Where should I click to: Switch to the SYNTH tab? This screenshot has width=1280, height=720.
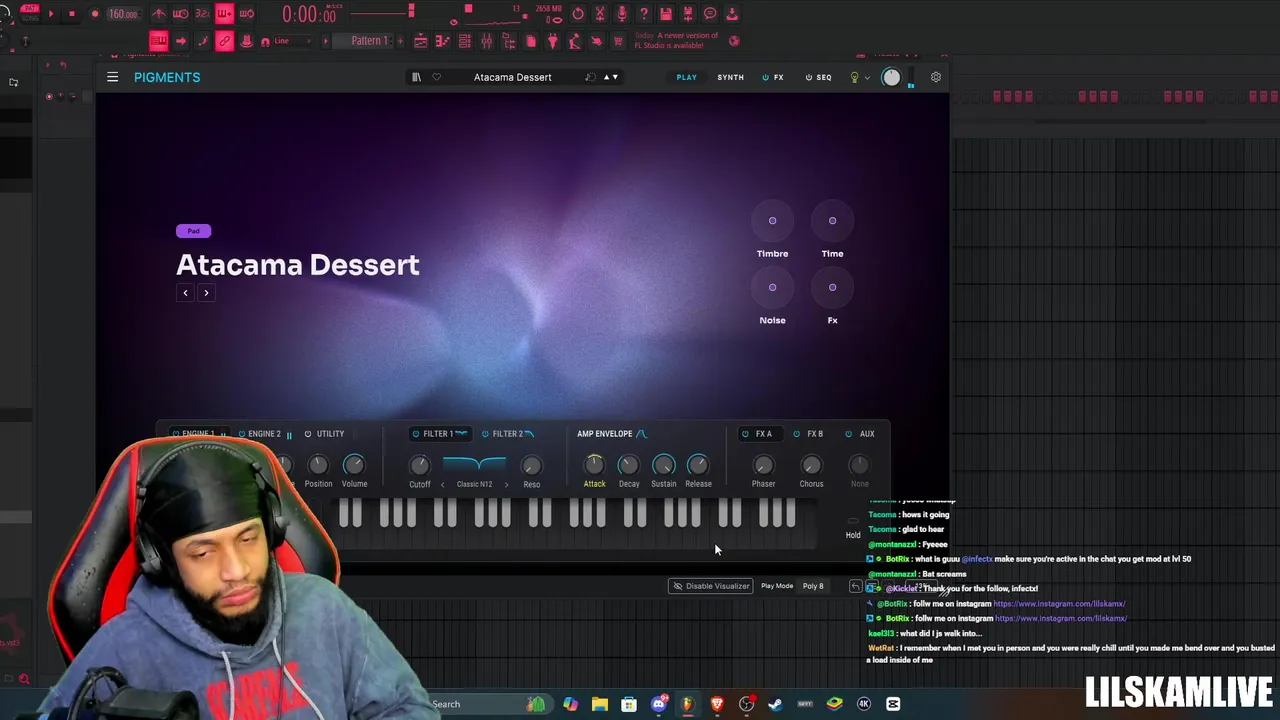[x=730, y=77]
